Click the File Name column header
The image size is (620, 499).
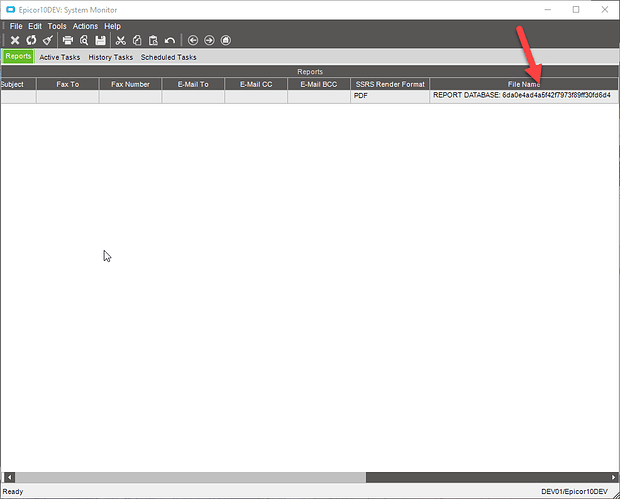[524, 84]
